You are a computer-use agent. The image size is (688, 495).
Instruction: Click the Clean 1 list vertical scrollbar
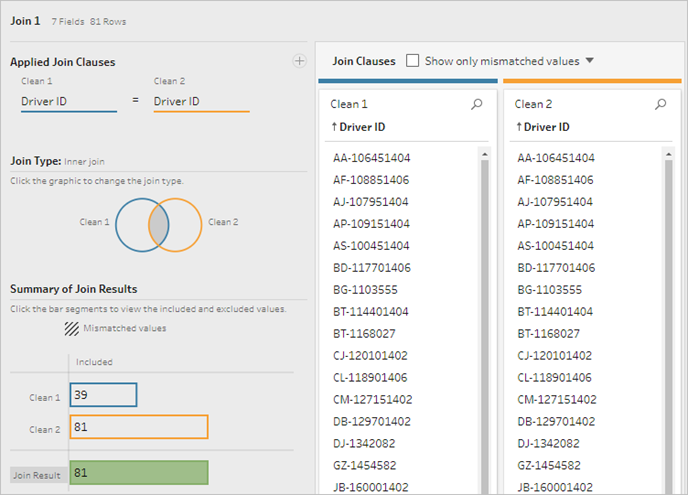click(485, 325)
